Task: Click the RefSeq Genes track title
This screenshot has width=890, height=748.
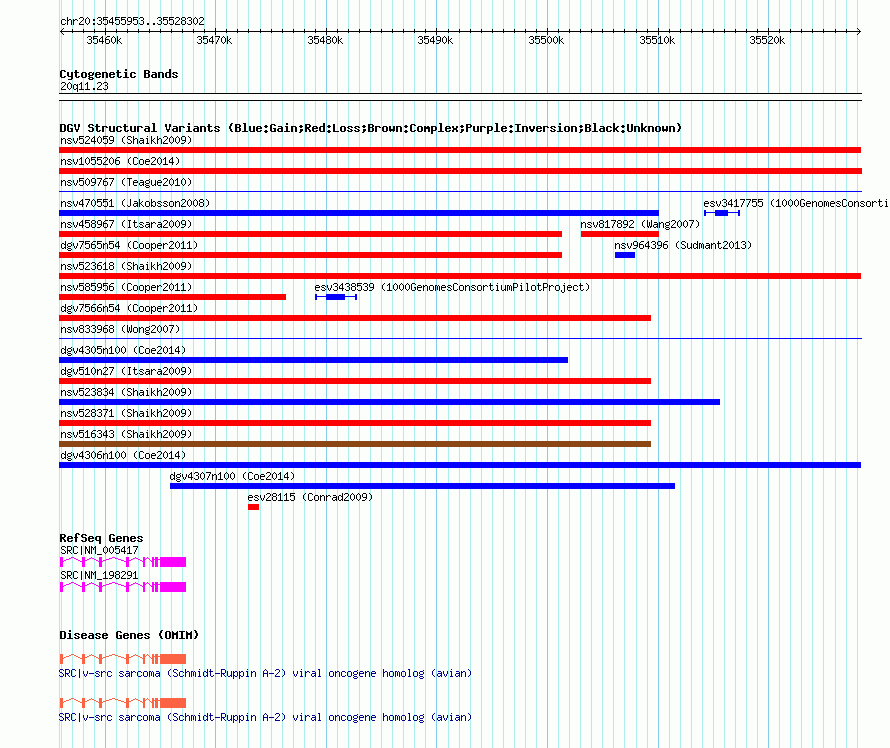Action: [101, 538]
